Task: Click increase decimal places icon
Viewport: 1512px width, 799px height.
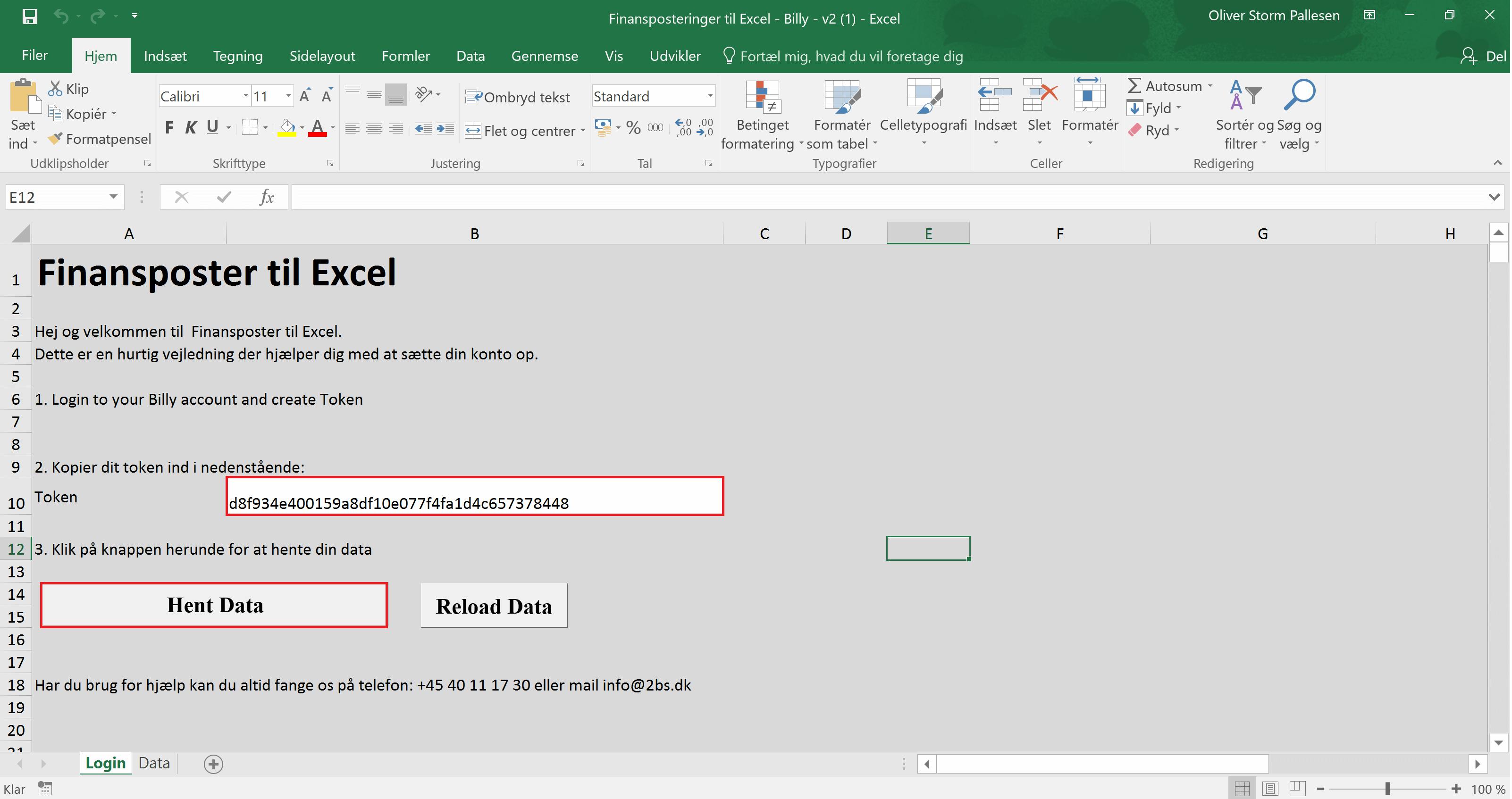Action: (x=683, y=127)
